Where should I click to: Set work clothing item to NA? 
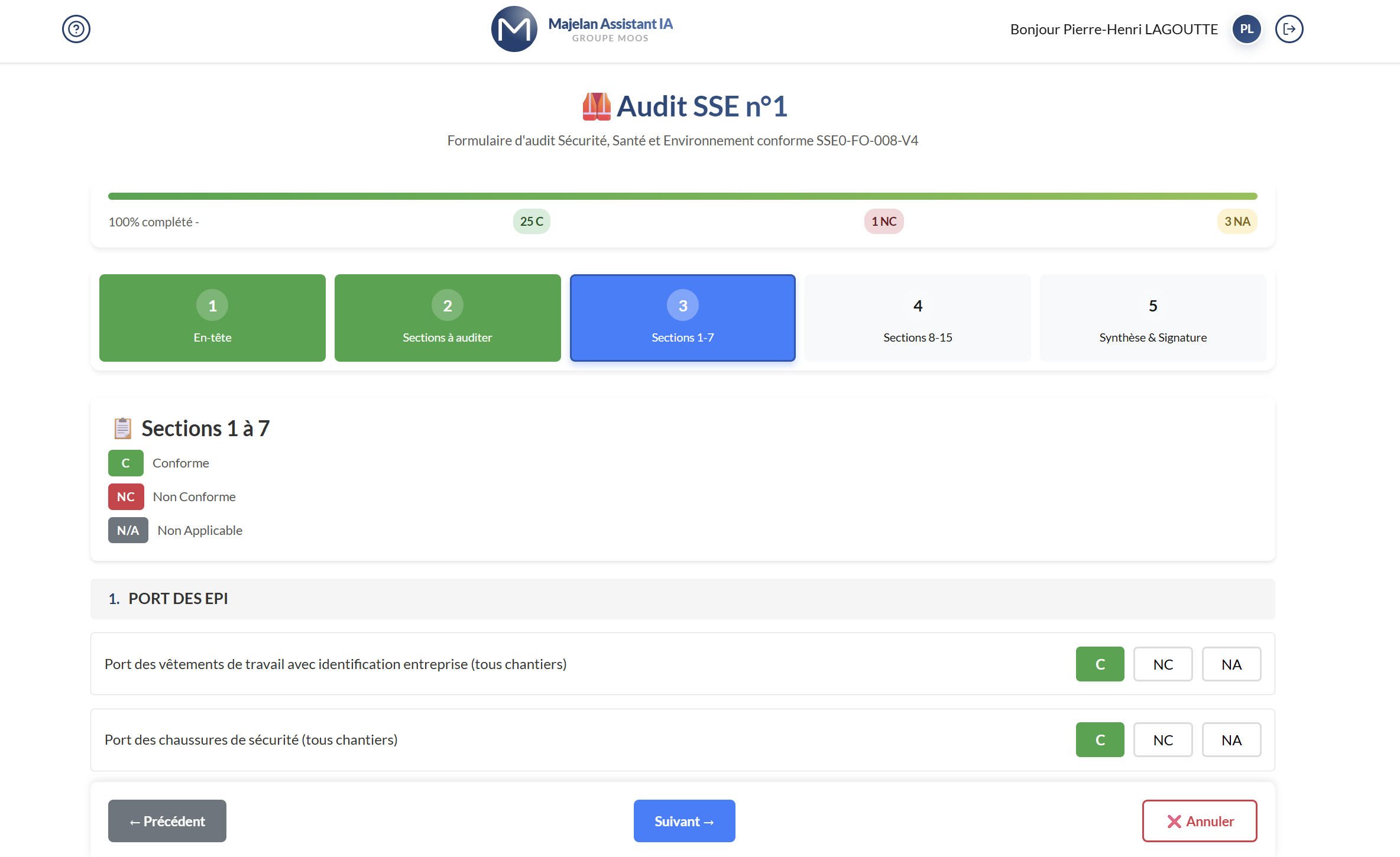click(x=1231, y=664)
